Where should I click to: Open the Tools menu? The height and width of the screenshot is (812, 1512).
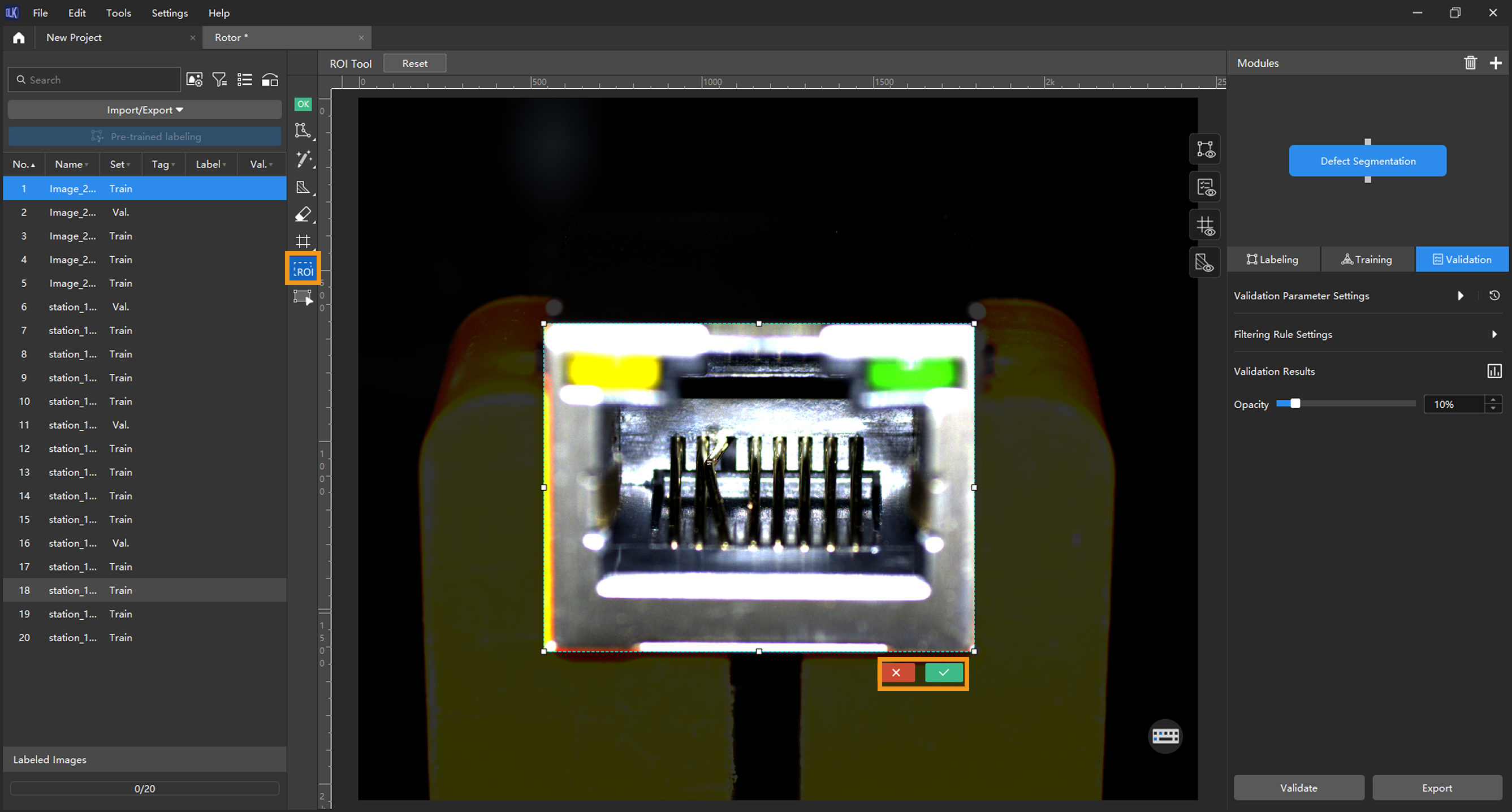tap(118, 13)
